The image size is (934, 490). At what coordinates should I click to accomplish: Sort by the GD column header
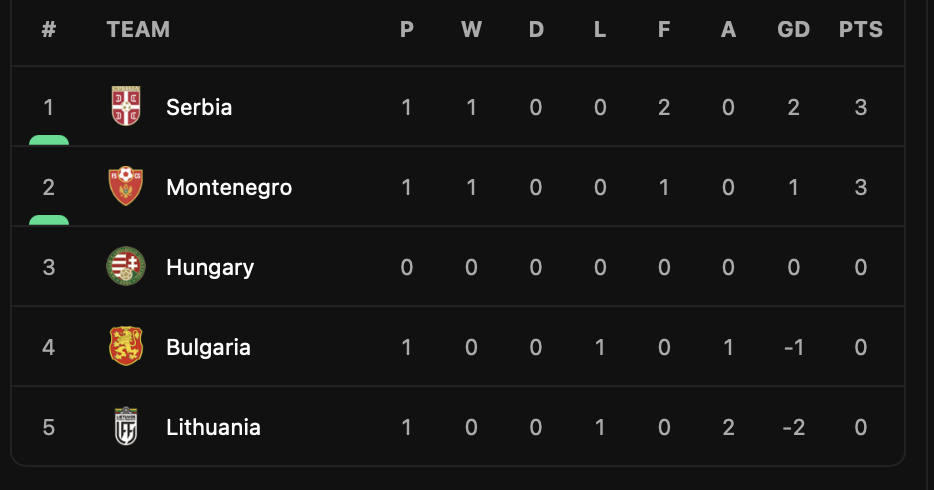click(793, 29)
